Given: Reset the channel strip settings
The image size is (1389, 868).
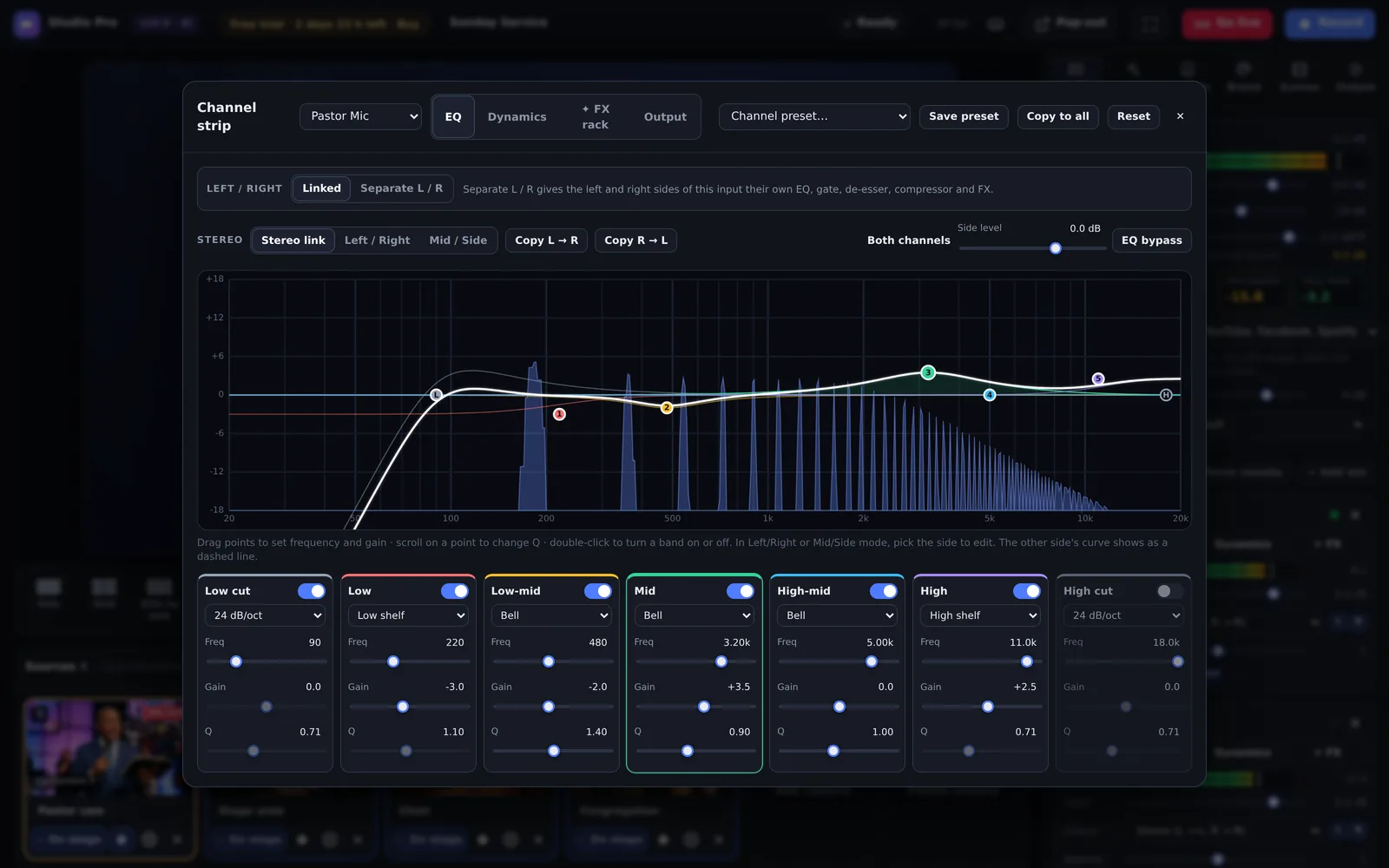Looking at the screenshot, I should (x=1133, y=116).
